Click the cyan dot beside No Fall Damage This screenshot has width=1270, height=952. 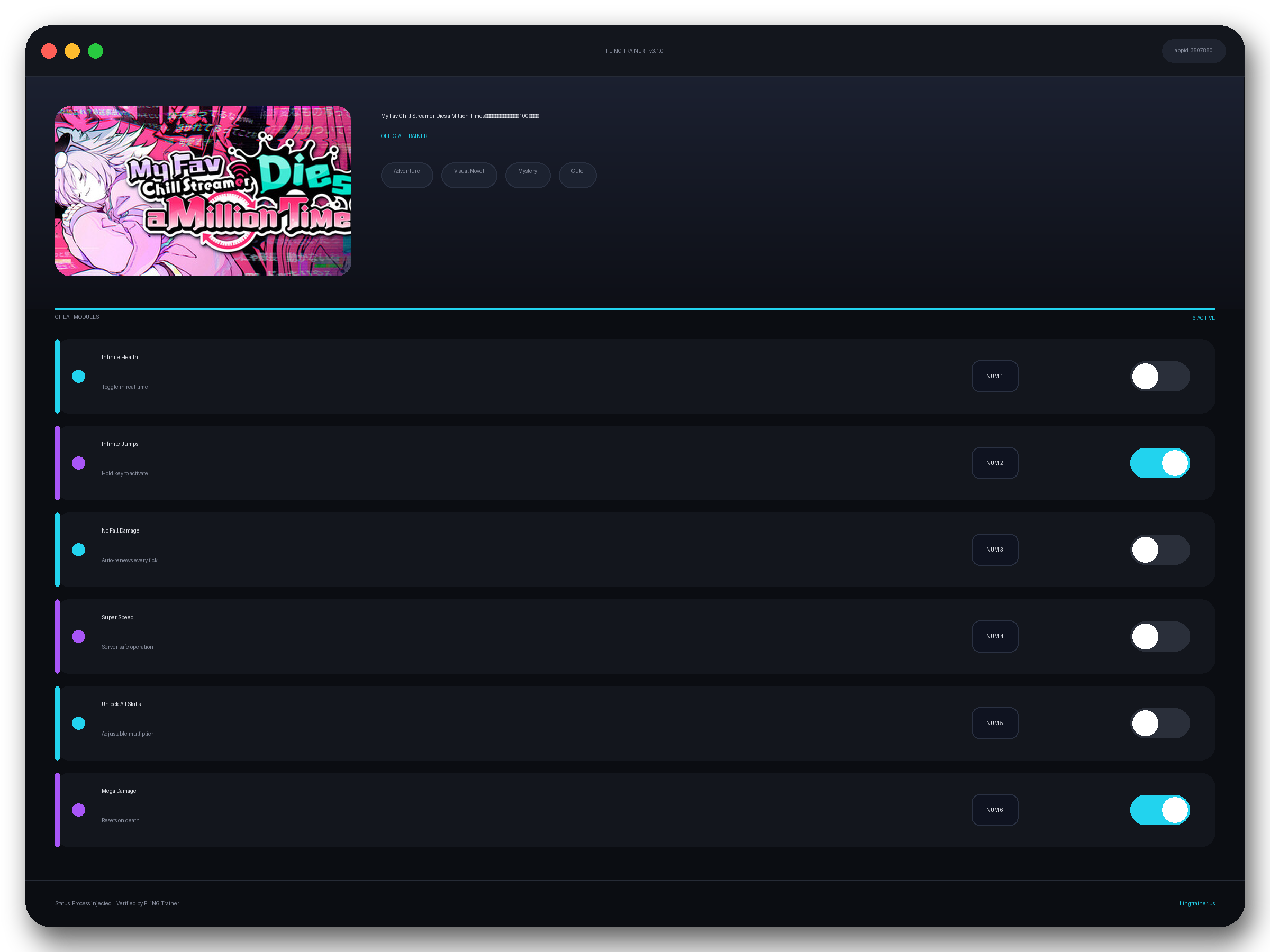point(79,550)
